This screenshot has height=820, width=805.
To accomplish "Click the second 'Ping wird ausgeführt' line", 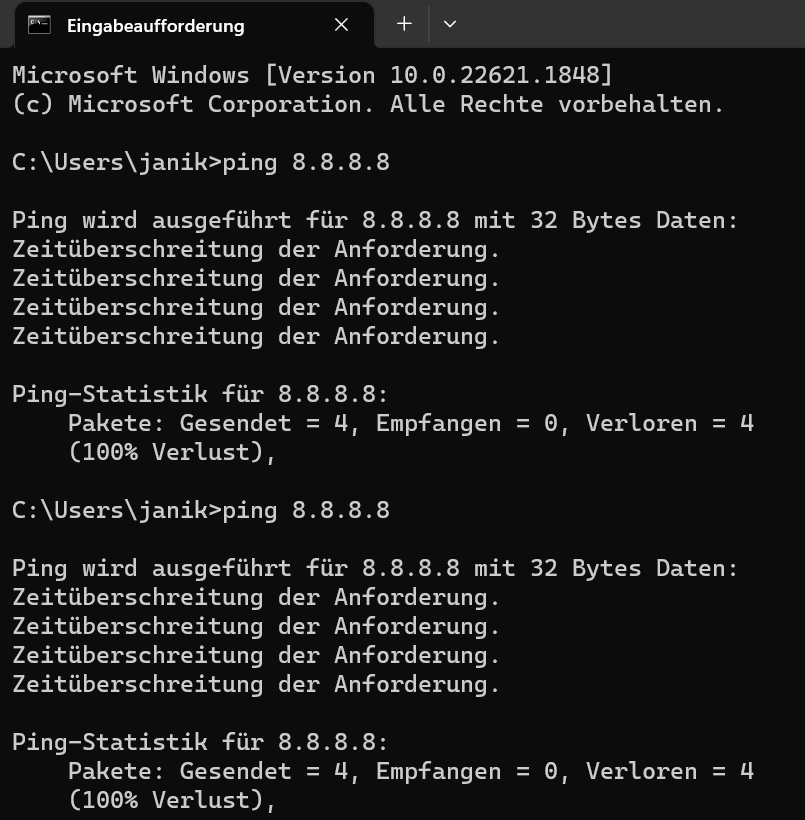I will (375, 568).
